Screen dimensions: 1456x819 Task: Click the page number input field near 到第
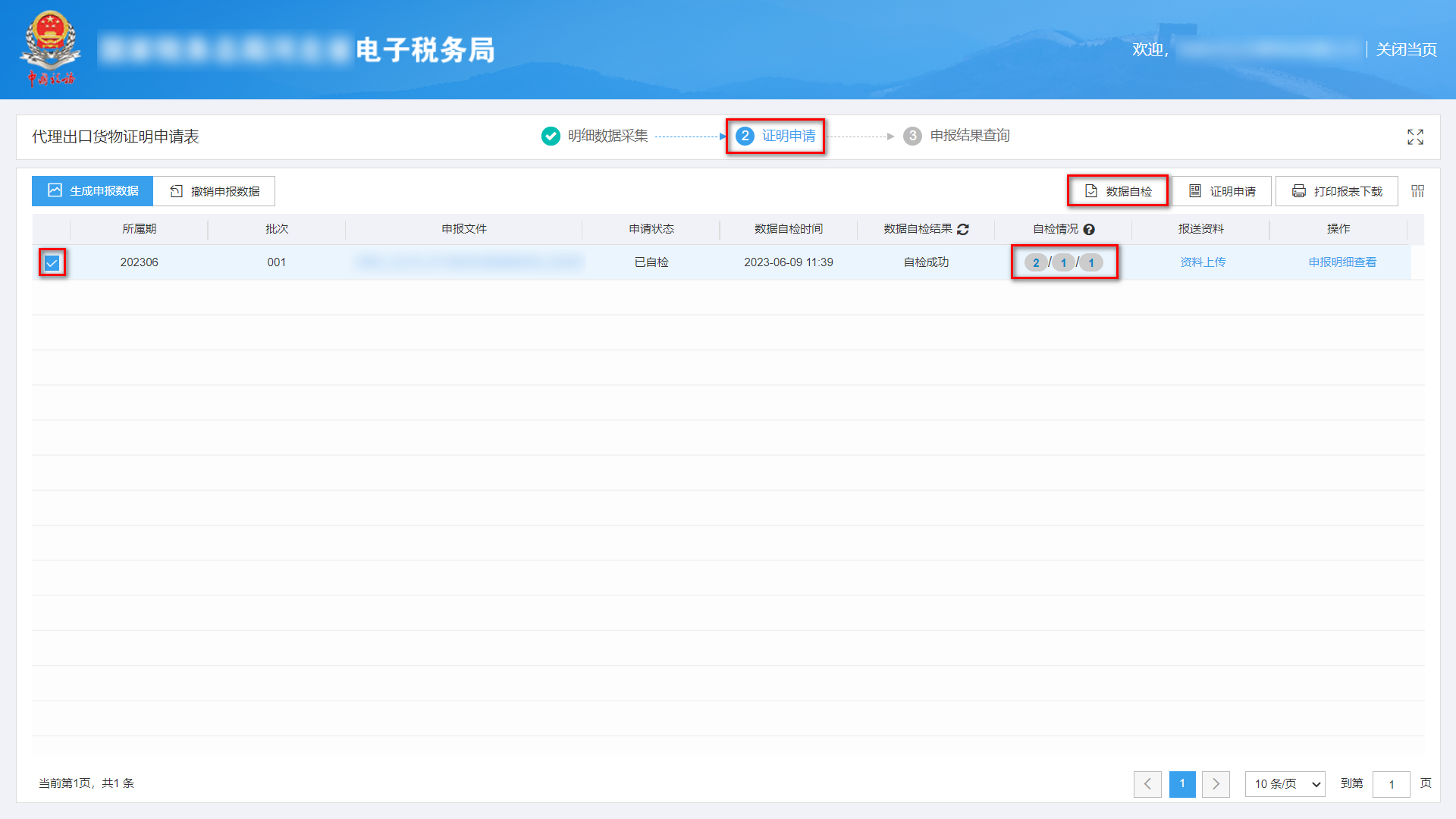(1392, 784)
